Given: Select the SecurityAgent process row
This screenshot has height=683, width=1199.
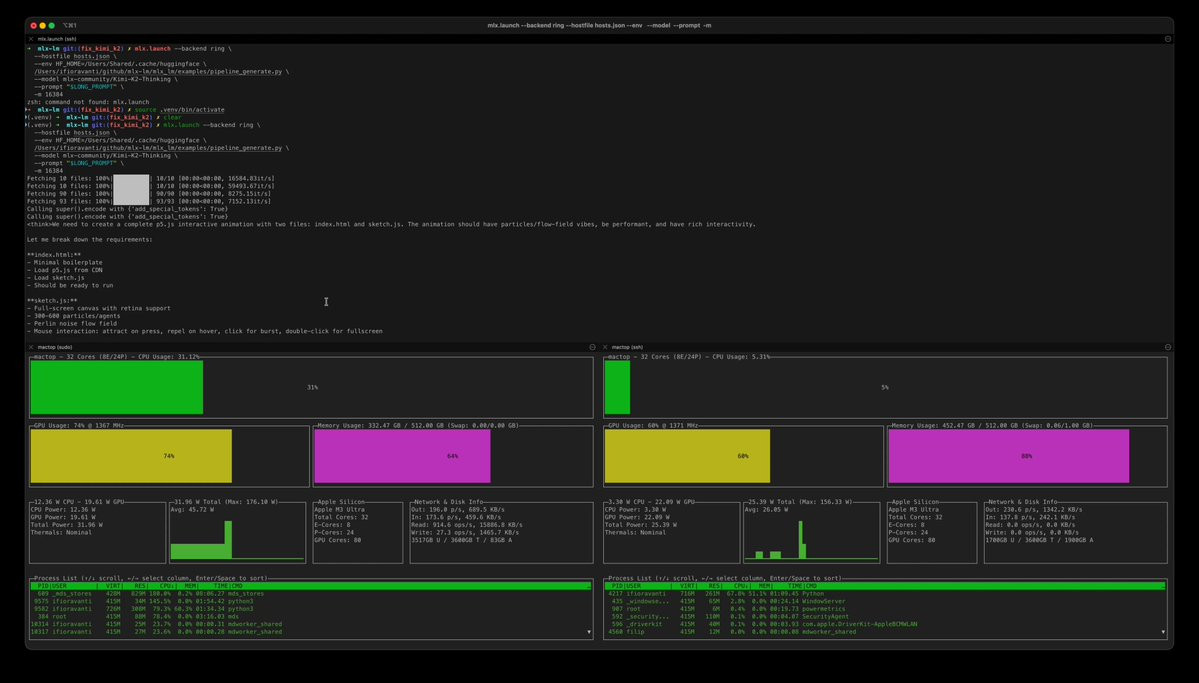Looking at the screenshot, I should (x=885, y=616).
